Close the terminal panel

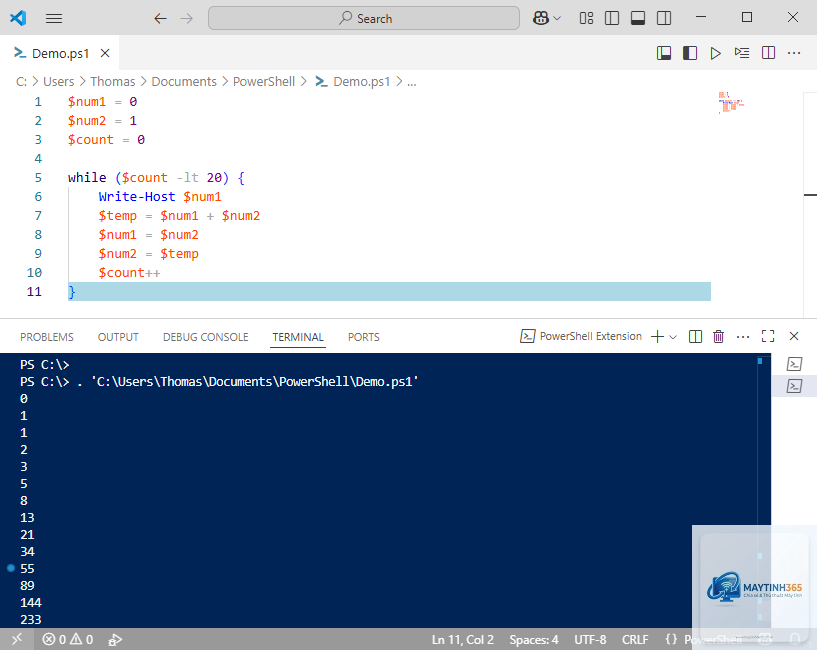click(x=794, y=336)
